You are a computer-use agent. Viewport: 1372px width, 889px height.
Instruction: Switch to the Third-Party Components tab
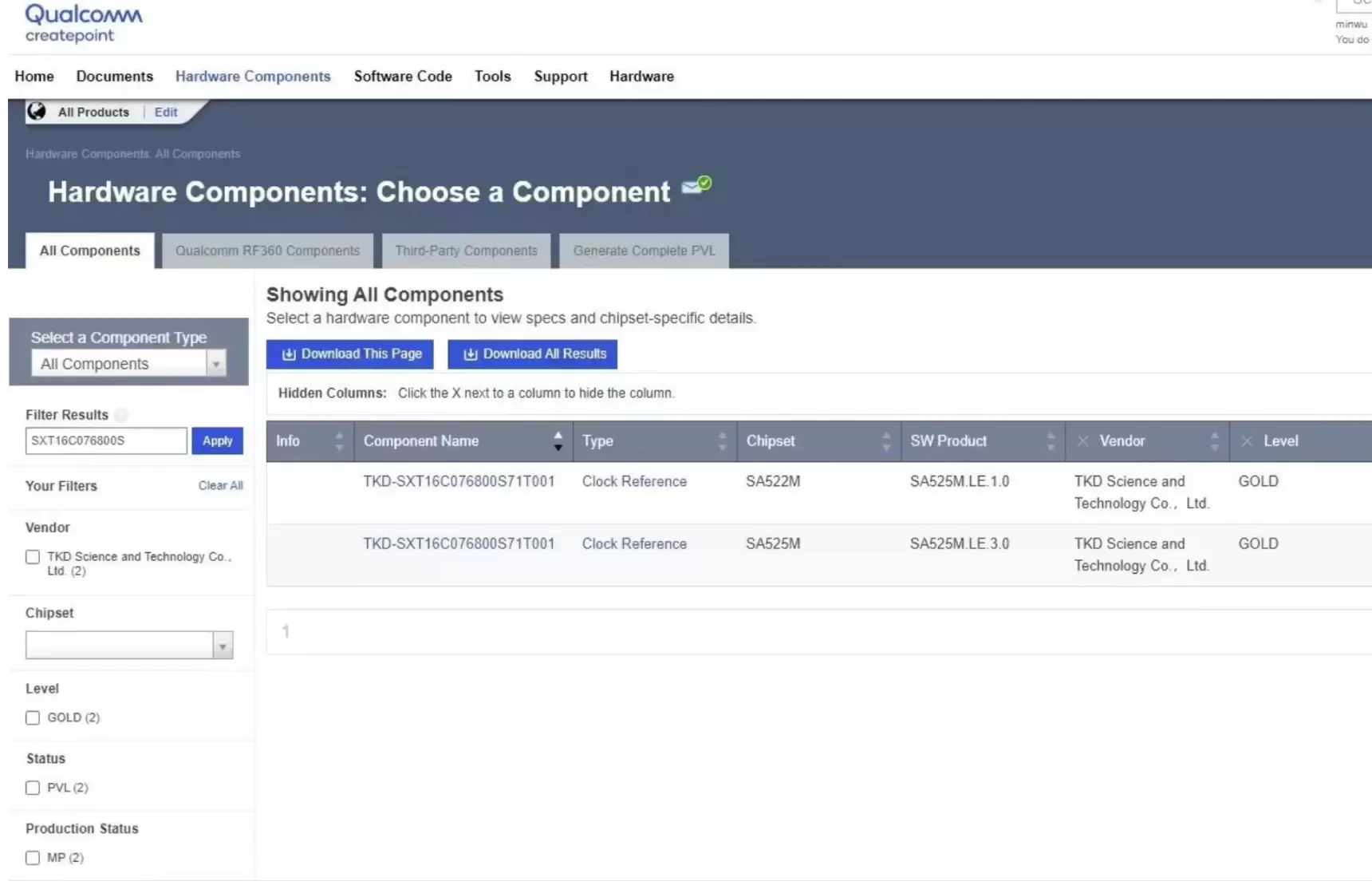pos(467,251)
